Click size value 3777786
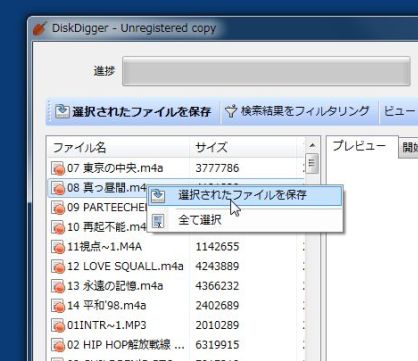 [217, 168]
